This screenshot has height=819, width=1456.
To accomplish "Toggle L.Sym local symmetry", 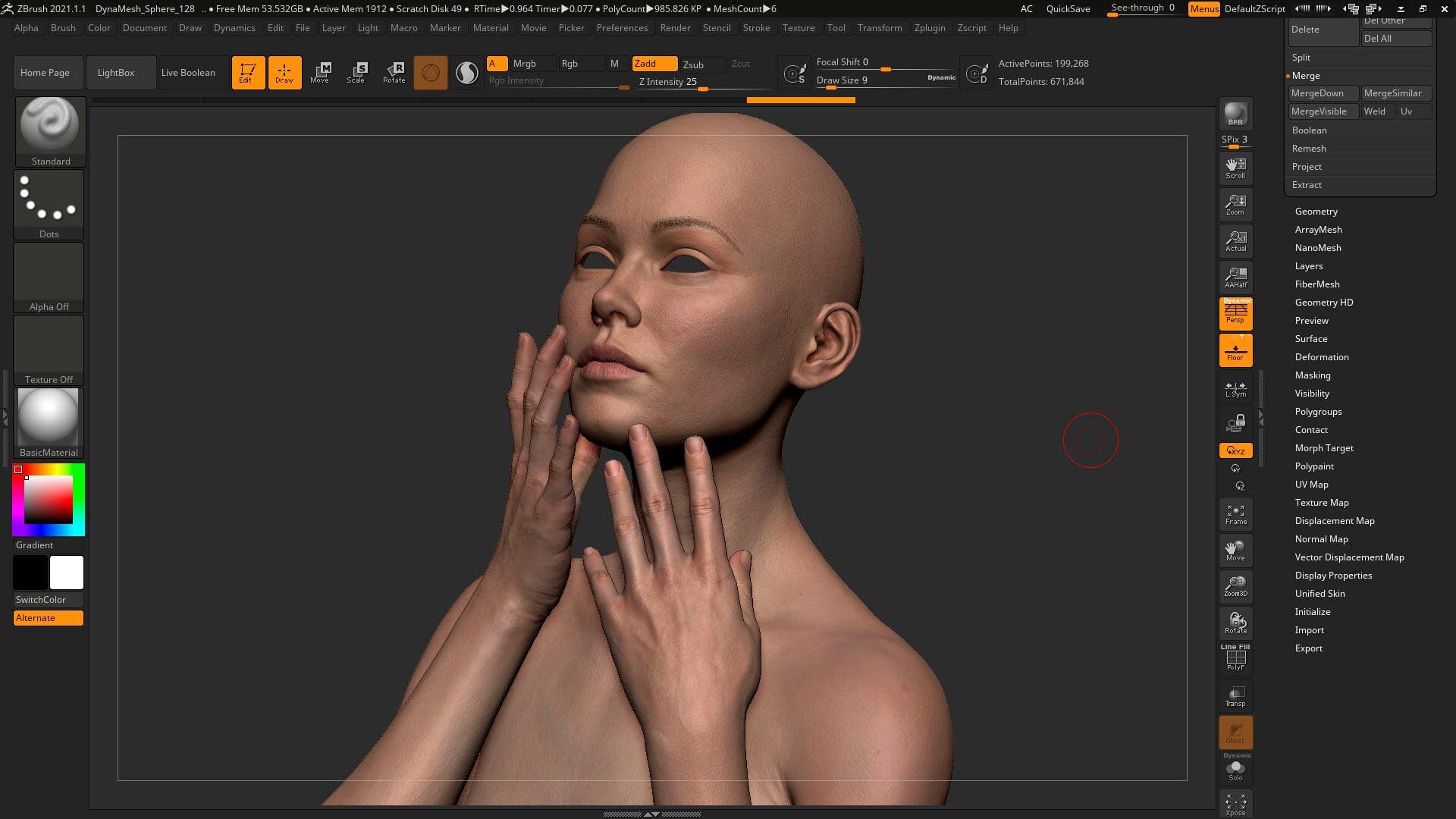I will pos(1235,389).
